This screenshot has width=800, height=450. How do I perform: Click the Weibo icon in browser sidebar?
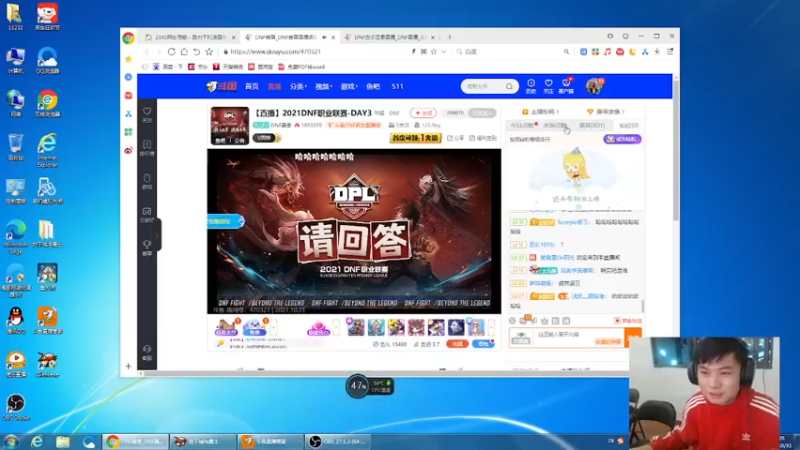pyautogui.click(x=128, y=151)
